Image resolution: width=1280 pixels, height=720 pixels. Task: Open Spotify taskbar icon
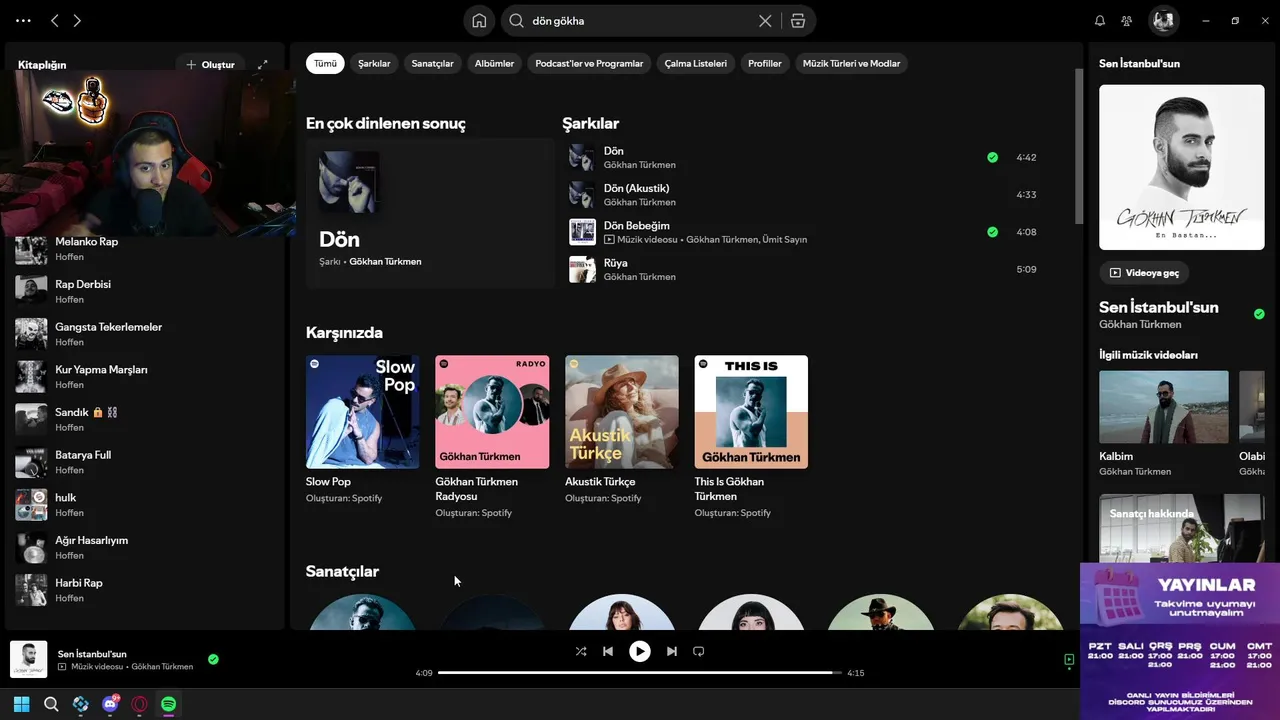[169, 704]
